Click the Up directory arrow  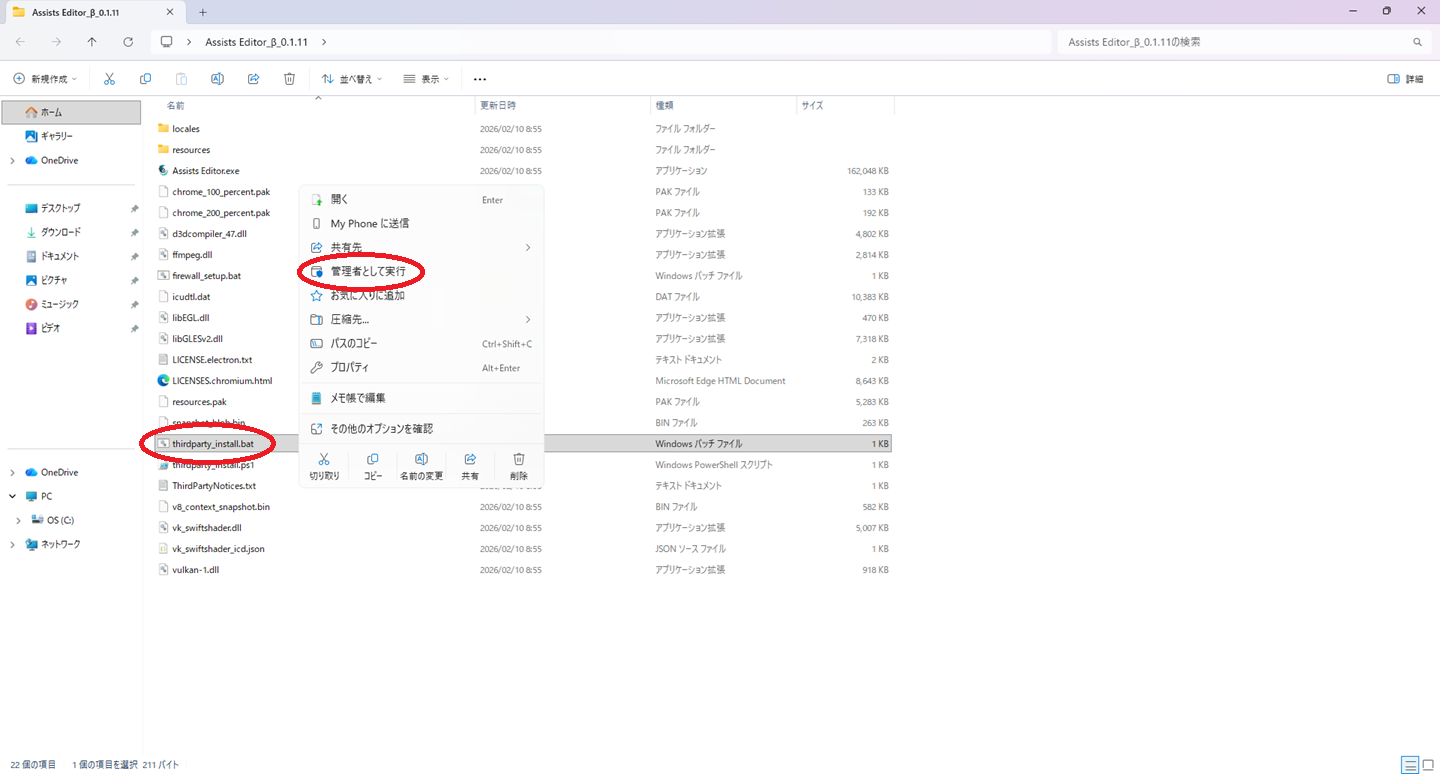(x=92, y=42)
